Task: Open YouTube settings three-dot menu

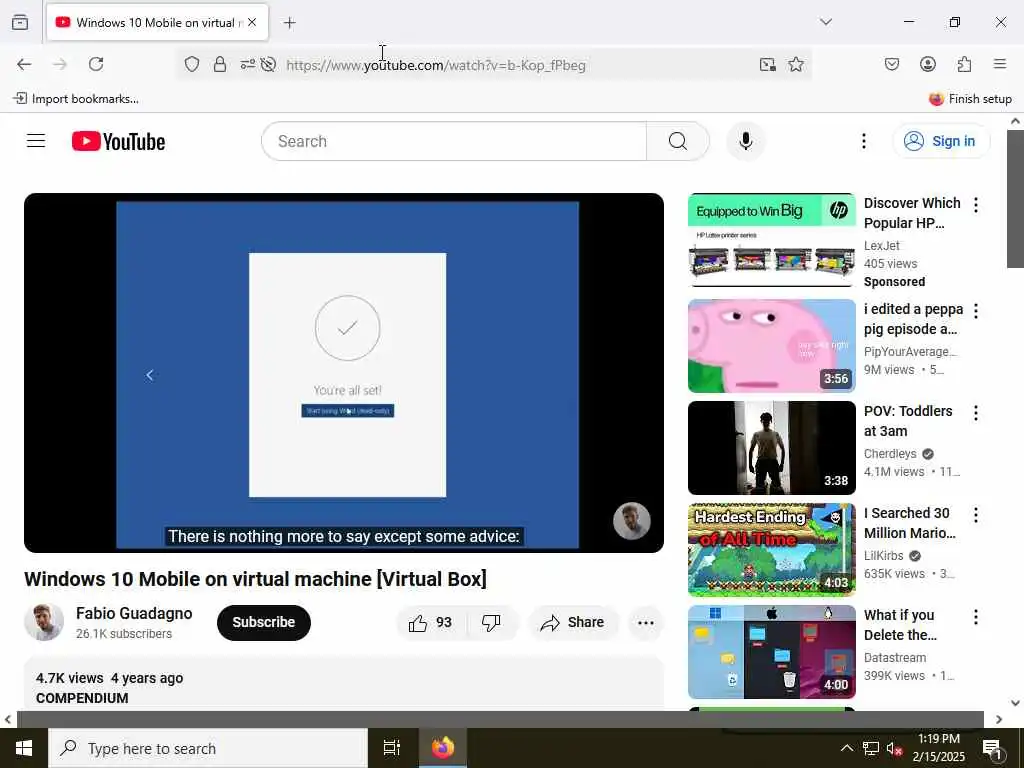Action: (863, 141)
